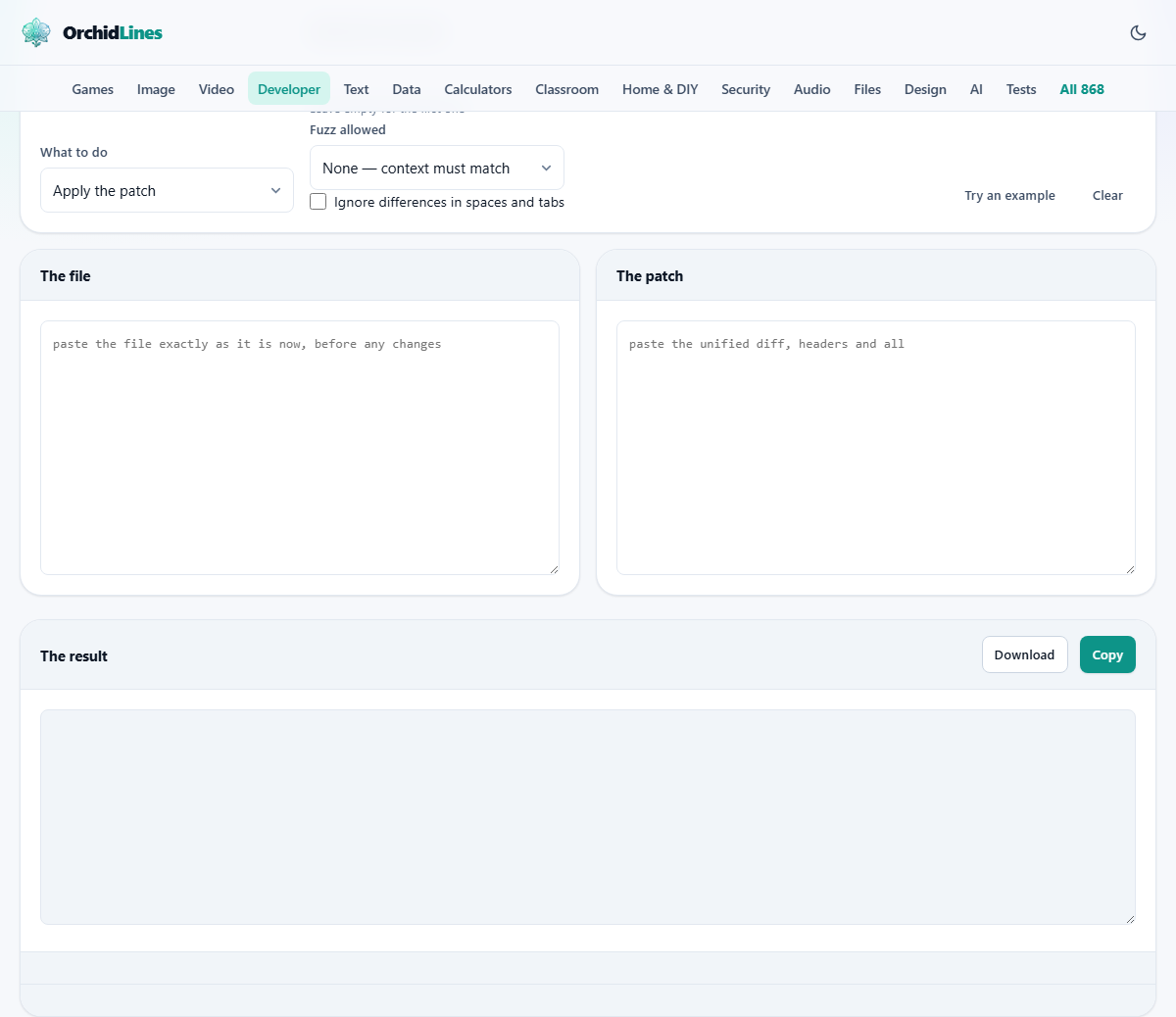Screen dimensions: 1176x1017
Task: Click the Apply the patch chevron arrow
Action: coord(276,191)
